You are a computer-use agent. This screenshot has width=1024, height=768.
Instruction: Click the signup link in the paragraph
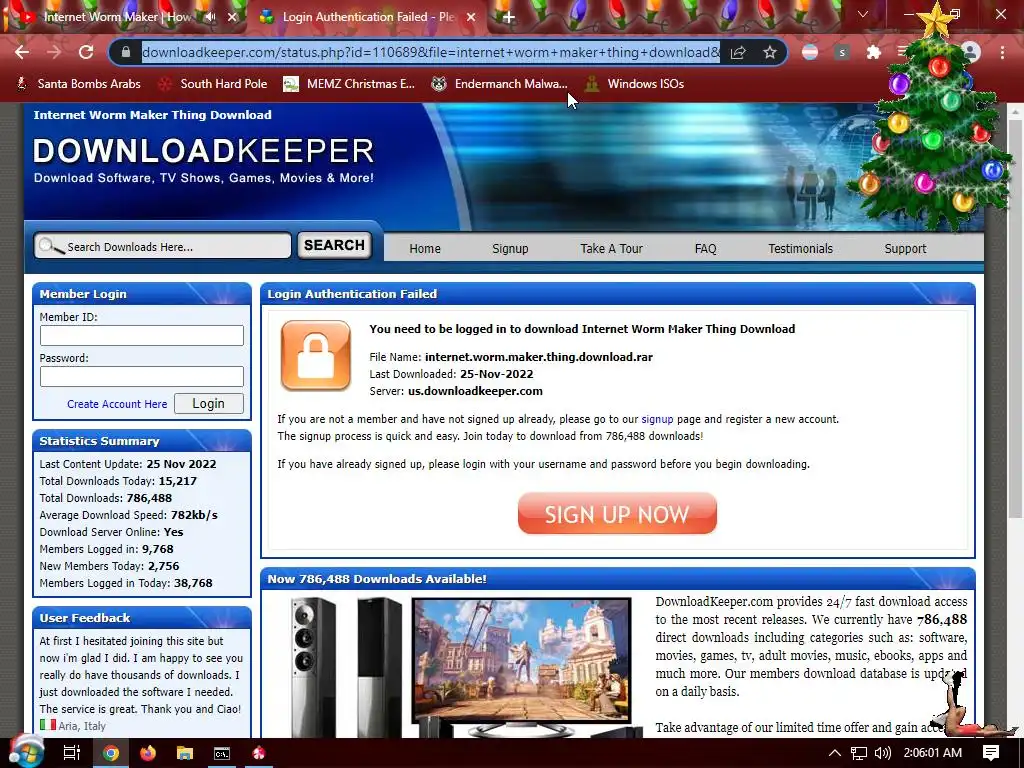(x=657, y=419)
